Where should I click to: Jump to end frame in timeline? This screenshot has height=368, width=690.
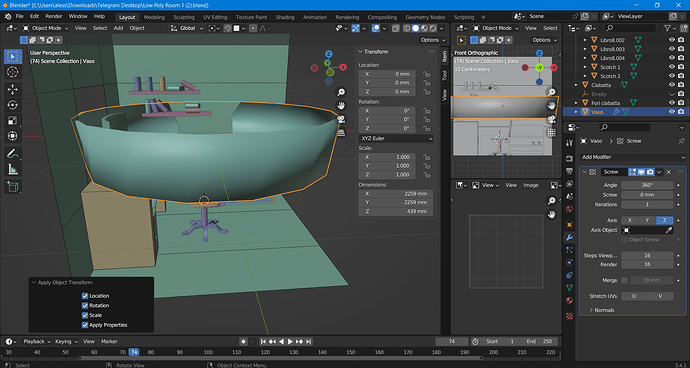tap(308, 341)
